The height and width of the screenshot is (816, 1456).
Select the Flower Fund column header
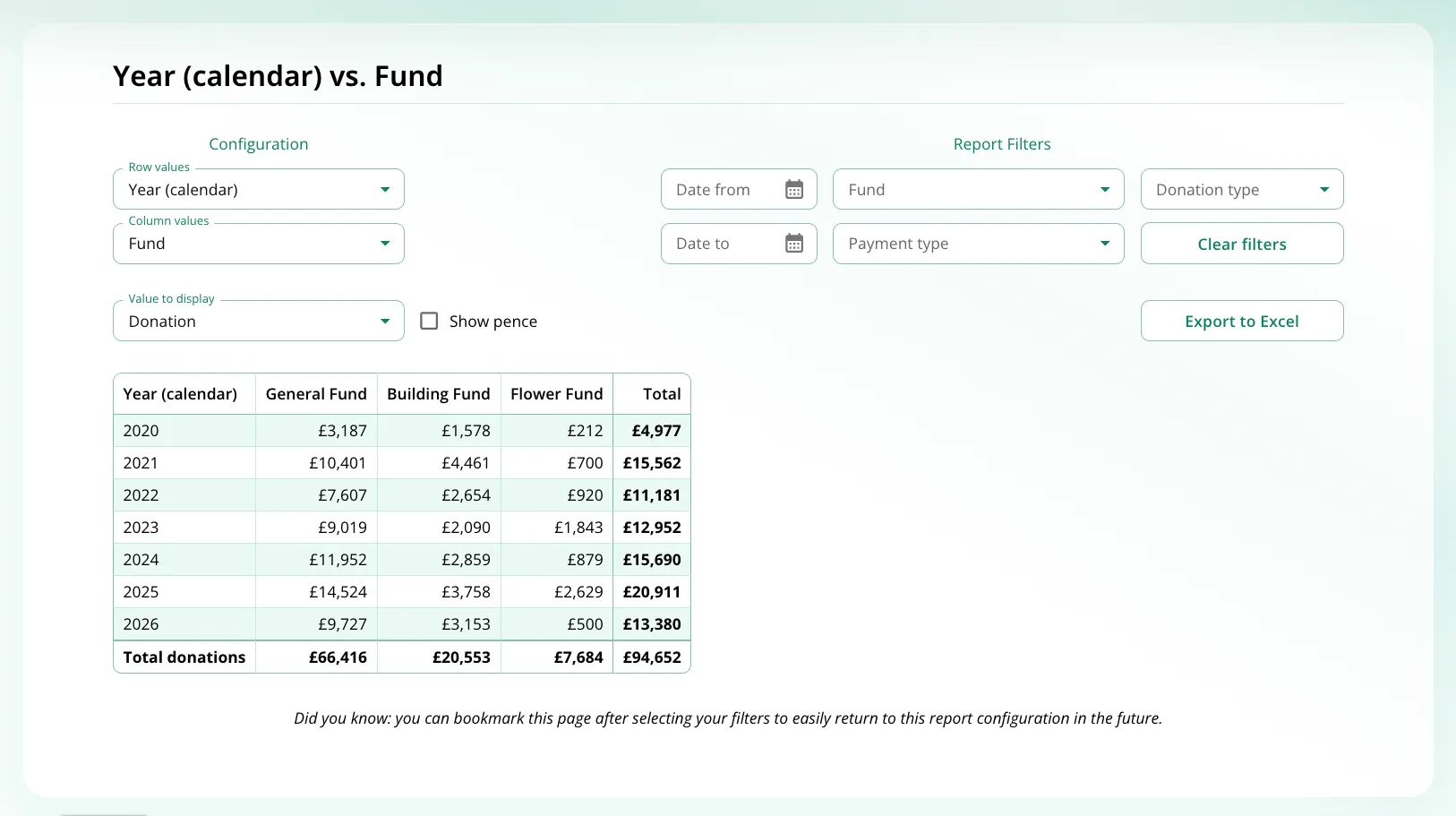(x=557, y=394)
